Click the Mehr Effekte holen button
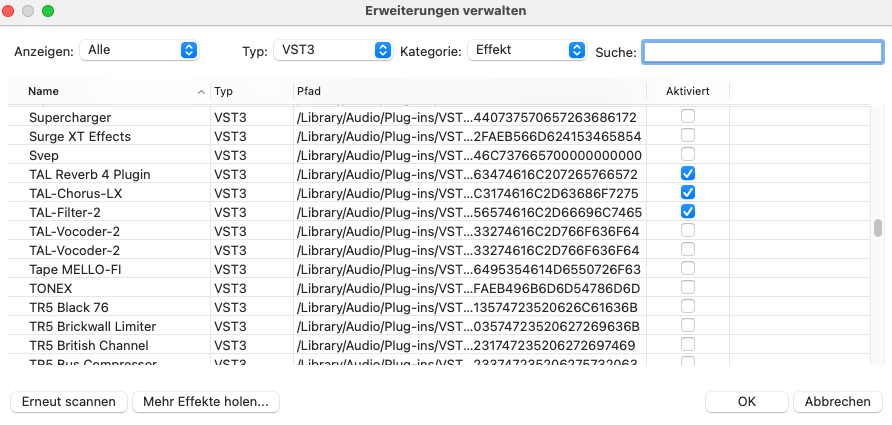This screenshot has height=425, width=892. (x=206, y=402)
